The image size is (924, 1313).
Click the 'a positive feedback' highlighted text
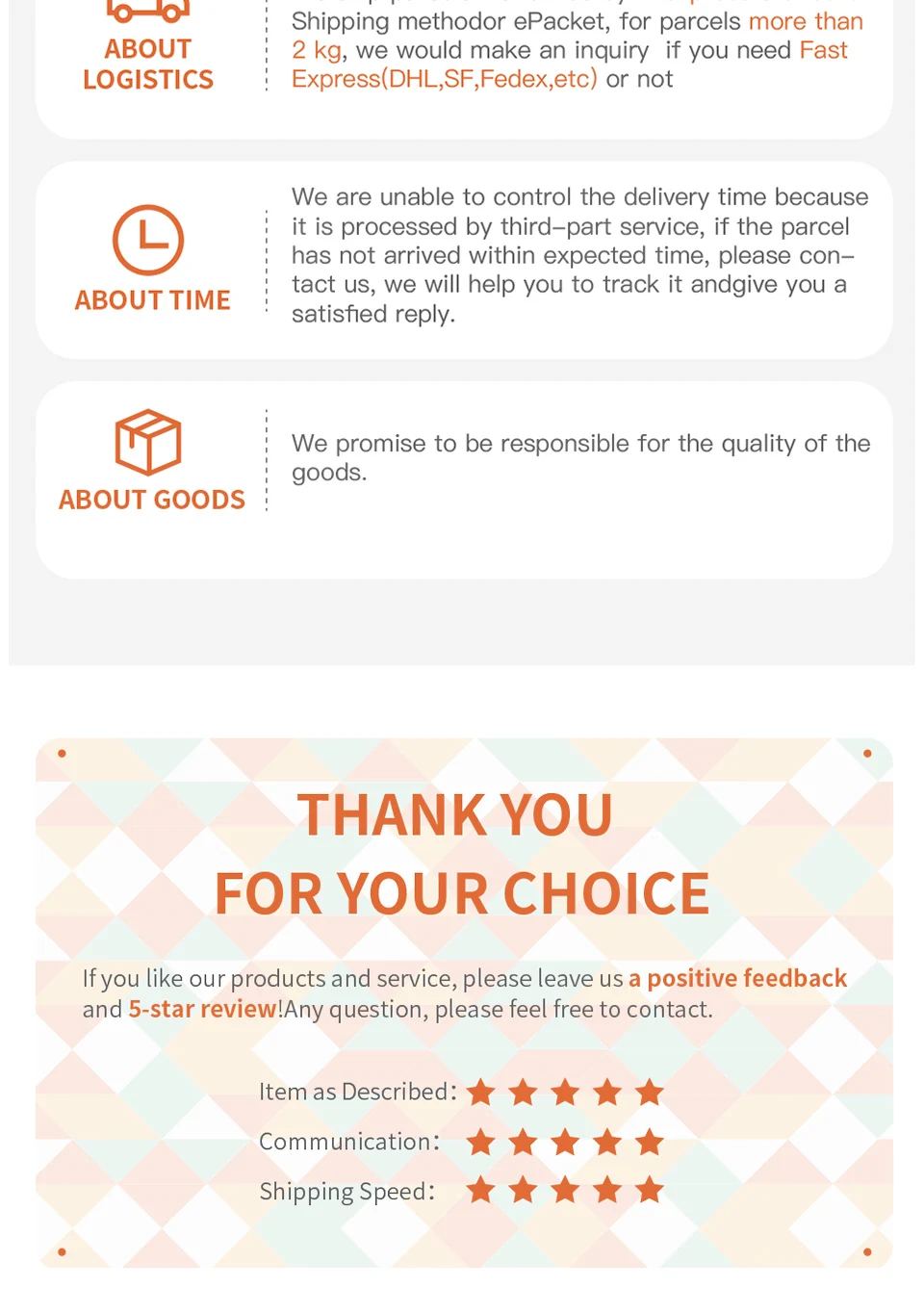pos(737,978)
